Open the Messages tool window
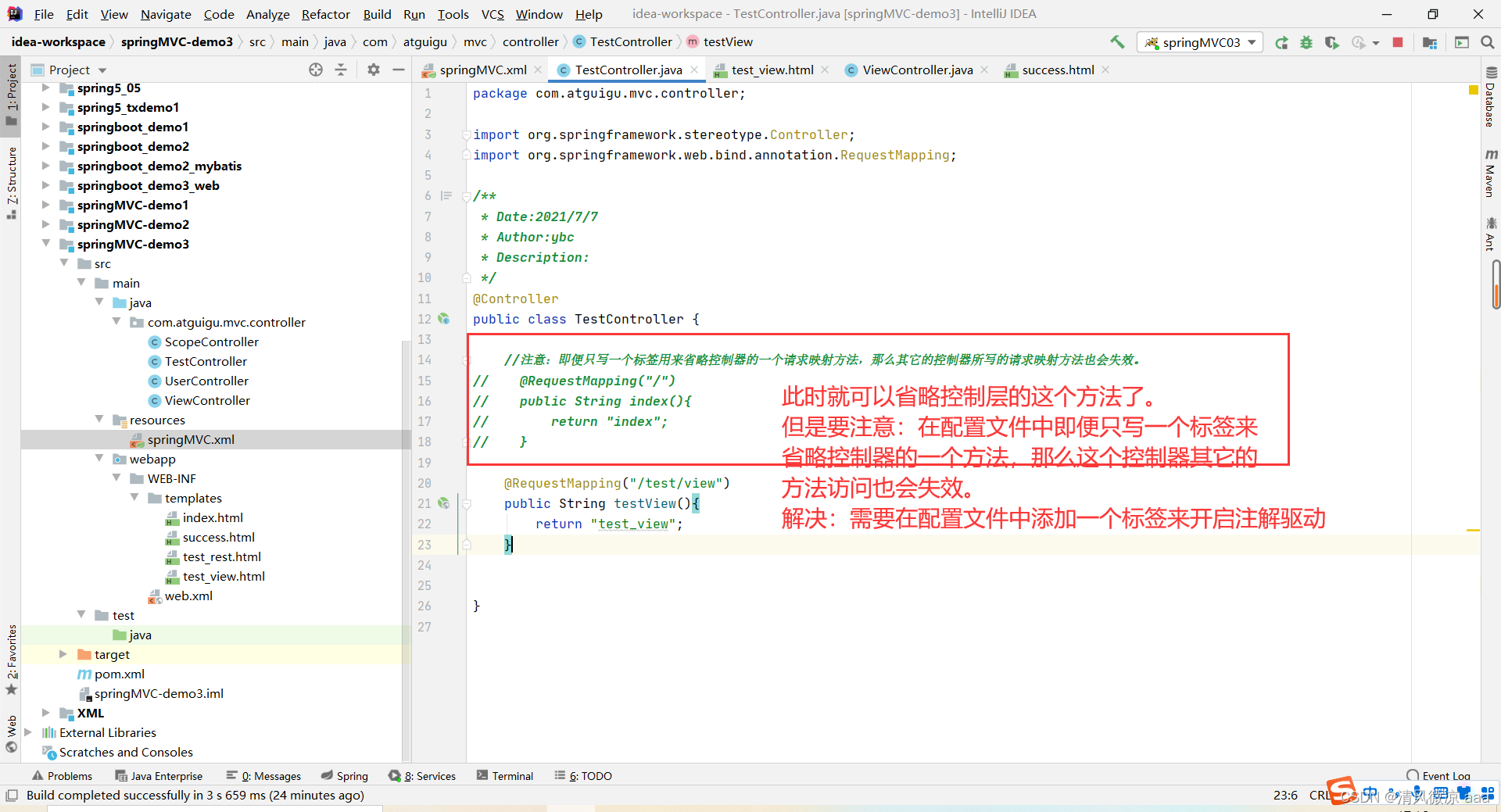The image size is (1501, 812). (x=263, y=776)
